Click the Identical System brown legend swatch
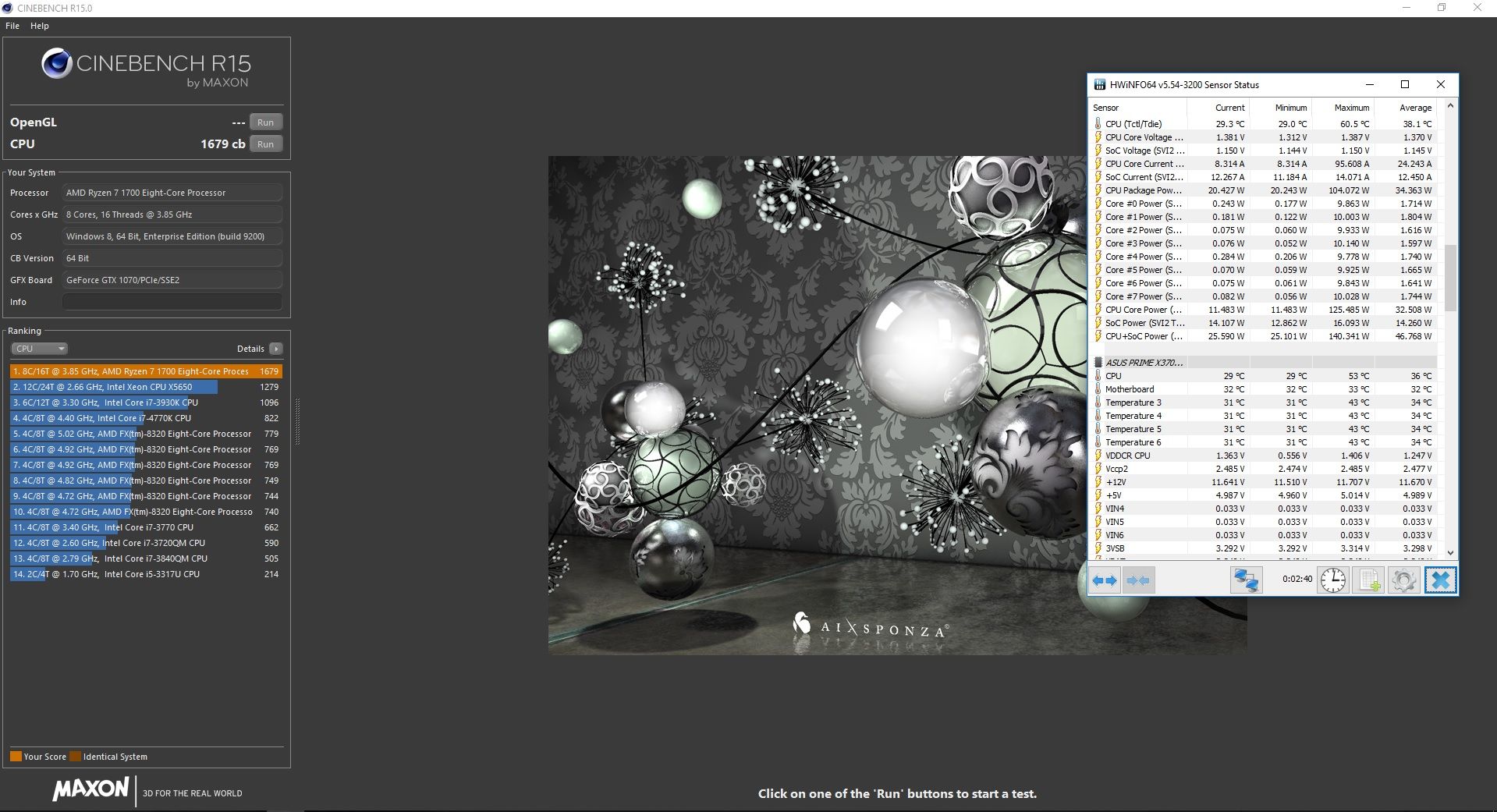Screen dimensions: 1497x812 tap(75, 757)
